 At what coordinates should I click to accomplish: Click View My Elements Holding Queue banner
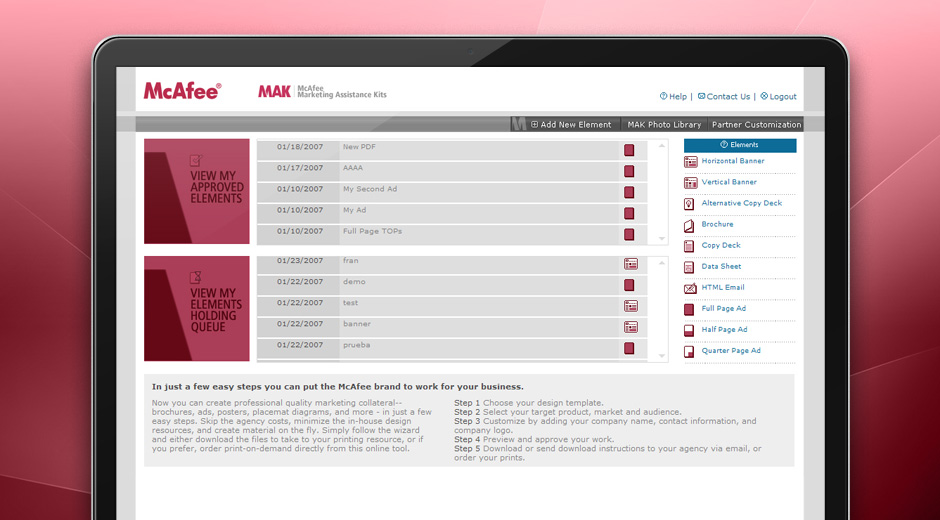[x=197, y=308]
